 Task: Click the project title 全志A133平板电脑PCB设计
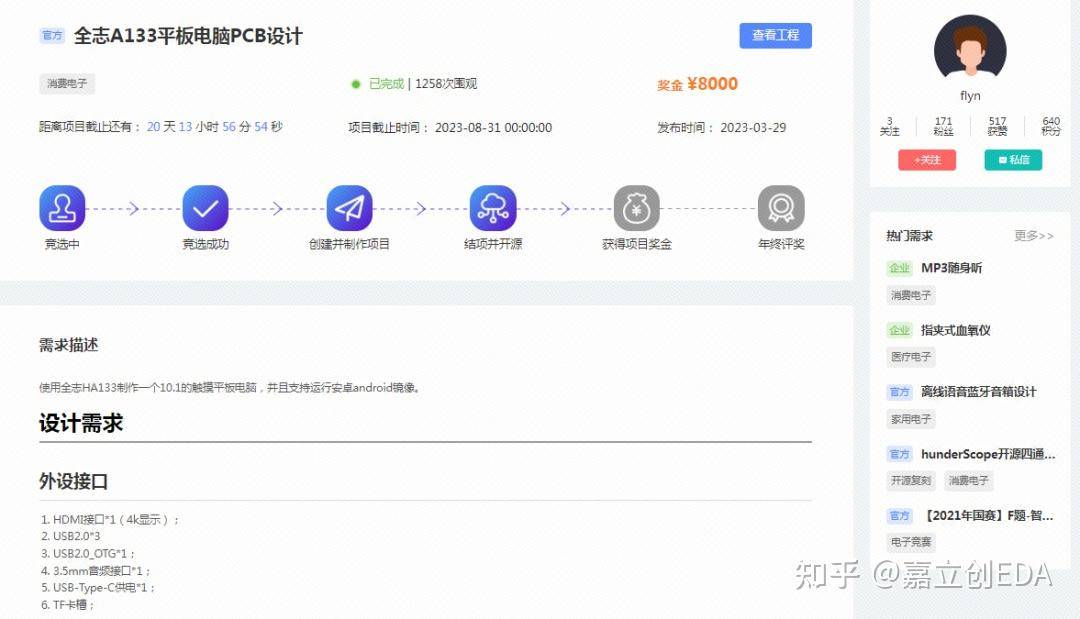tap(188, 36)
